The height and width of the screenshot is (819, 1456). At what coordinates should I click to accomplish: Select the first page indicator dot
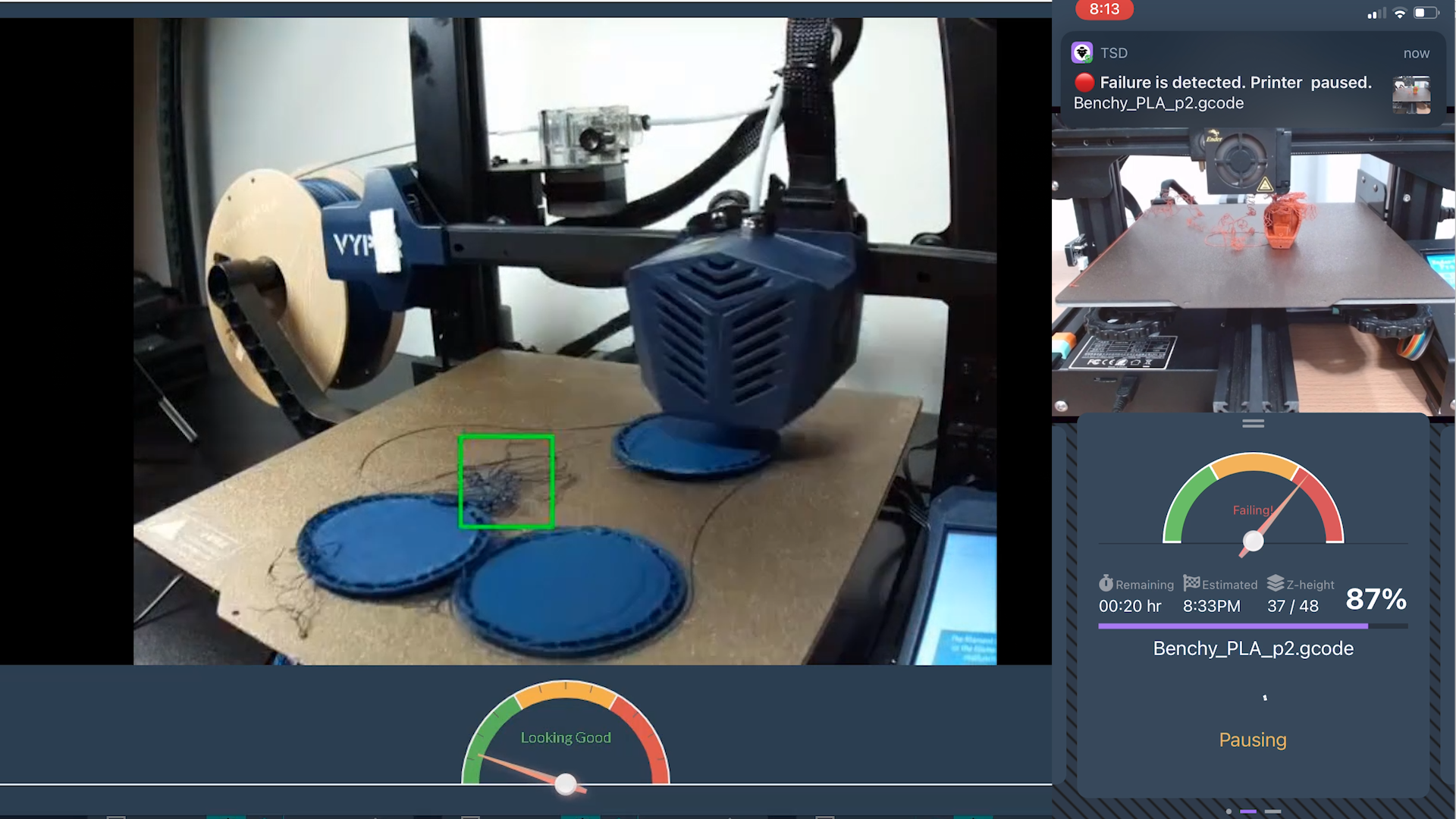(1228, 811)
